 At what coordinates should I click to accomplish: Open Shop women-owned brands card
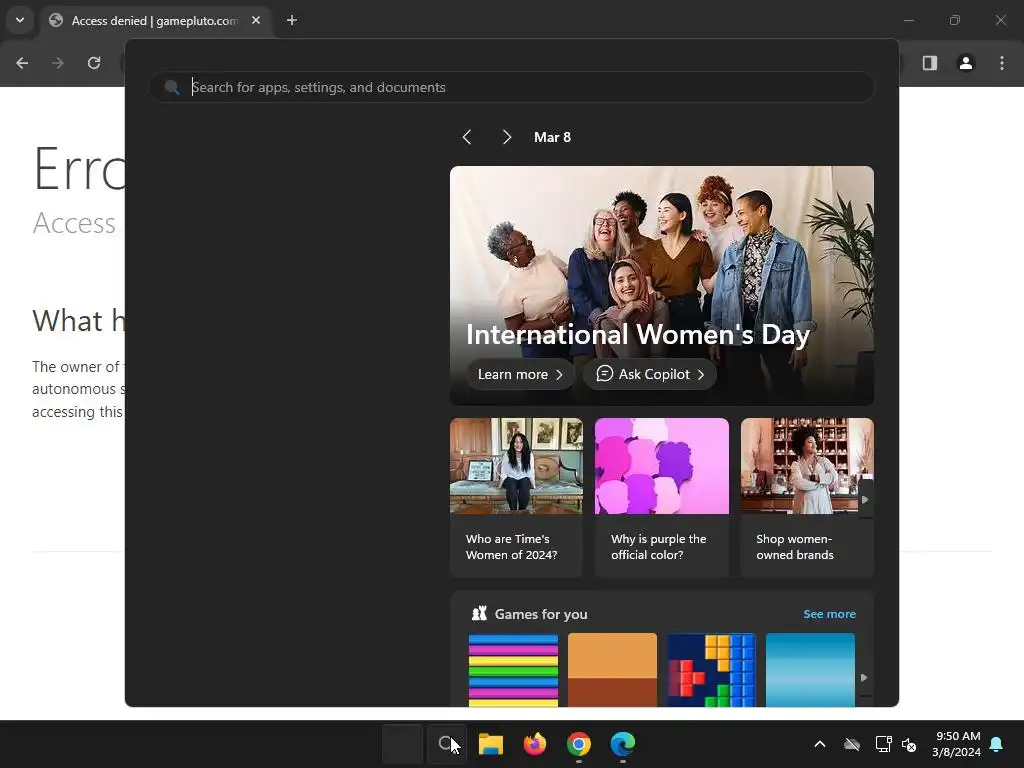coord(807,498)
